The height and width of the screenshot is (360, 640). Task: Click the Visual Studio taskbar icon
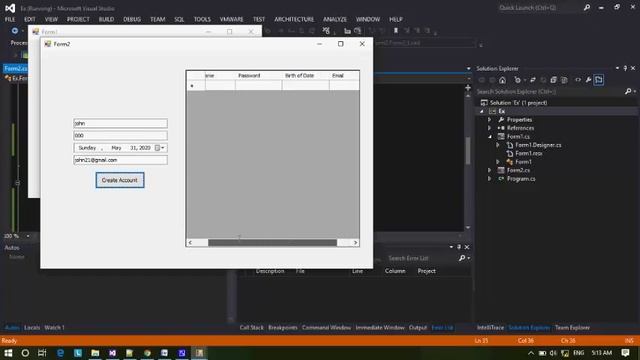tap(112, 353)
